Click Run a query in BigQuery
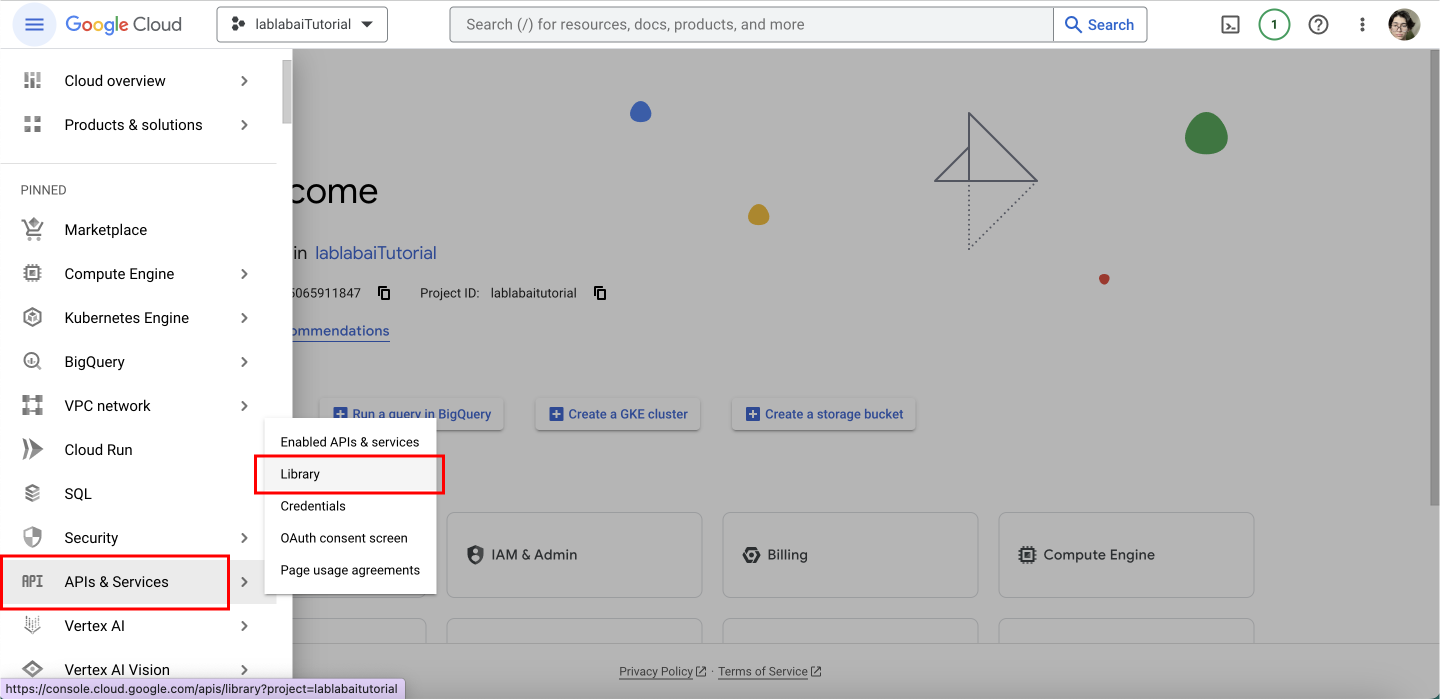The height and width of the screenshot is (699, 1440). tap(411, 414)
